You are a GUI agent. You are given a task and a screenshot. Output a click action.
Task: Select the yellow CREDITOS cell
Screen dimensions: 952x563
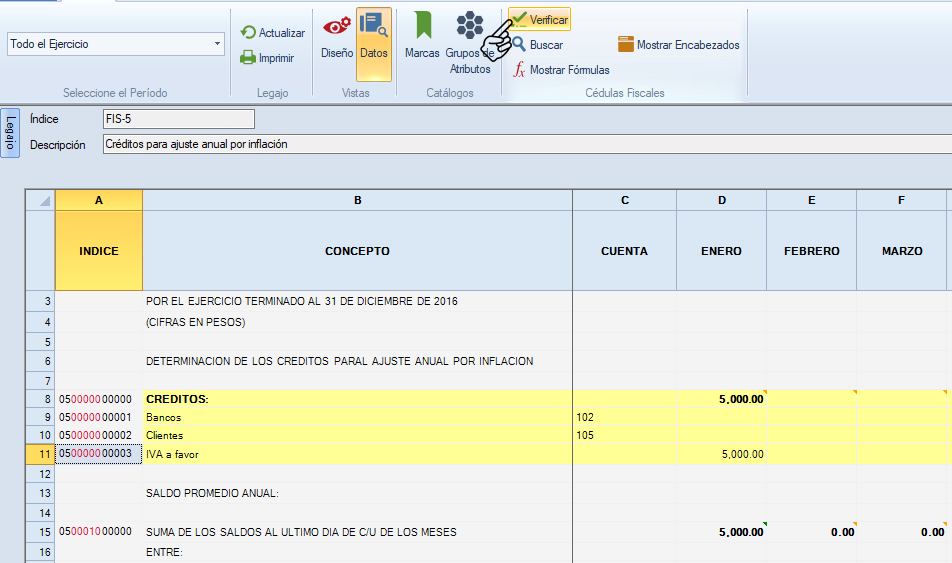coord(357,399)
